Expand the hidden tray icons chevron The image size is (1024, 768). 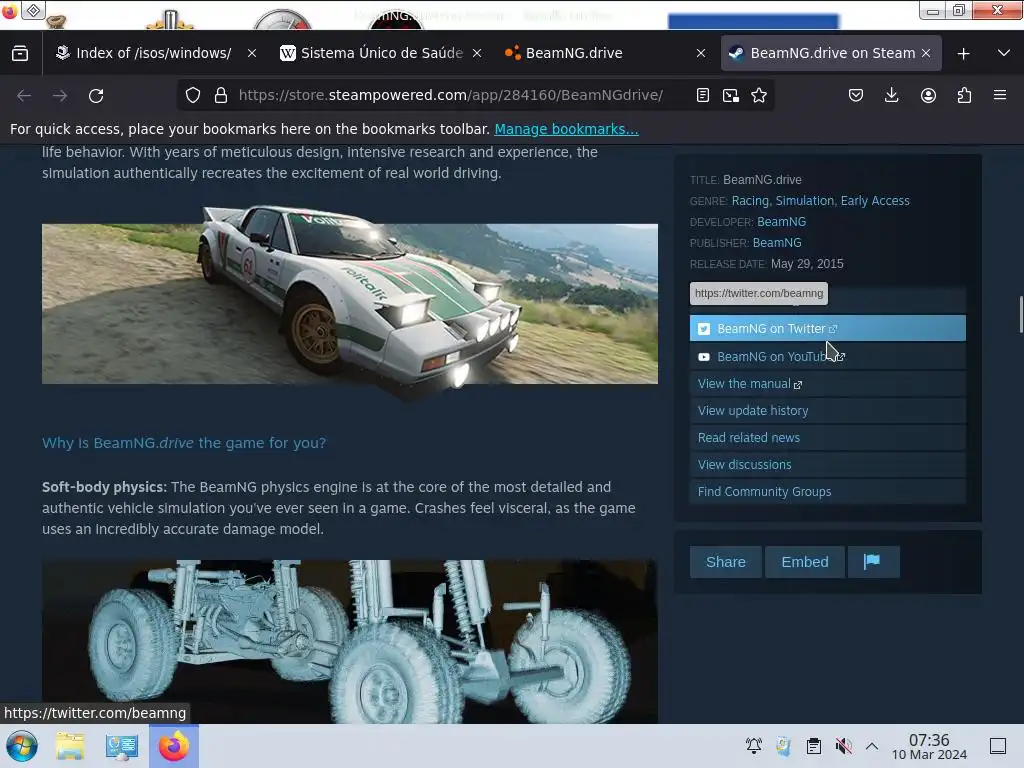(872, 746)
